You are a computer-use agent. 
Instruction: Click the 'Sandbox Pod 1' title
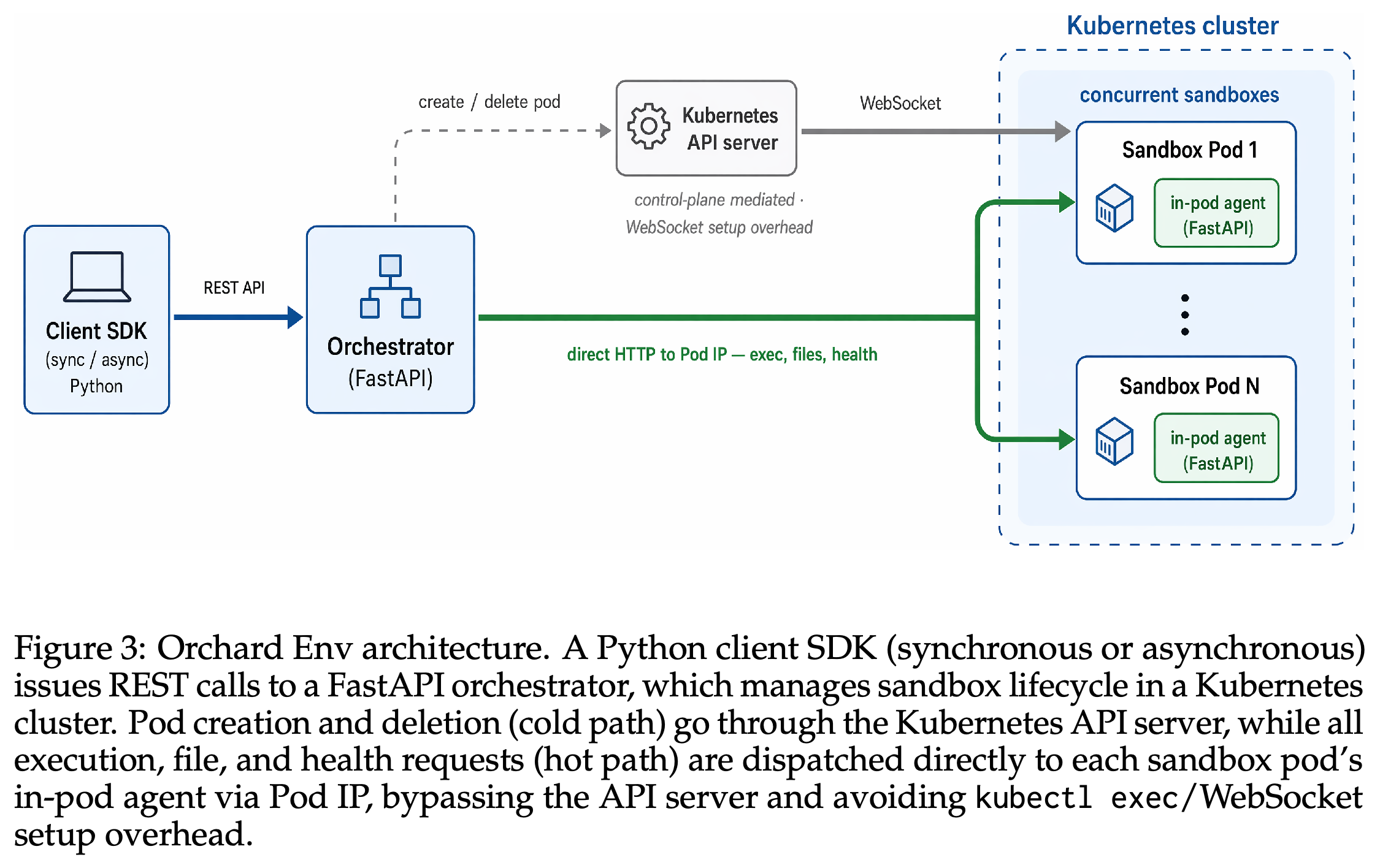[1189, 150]
